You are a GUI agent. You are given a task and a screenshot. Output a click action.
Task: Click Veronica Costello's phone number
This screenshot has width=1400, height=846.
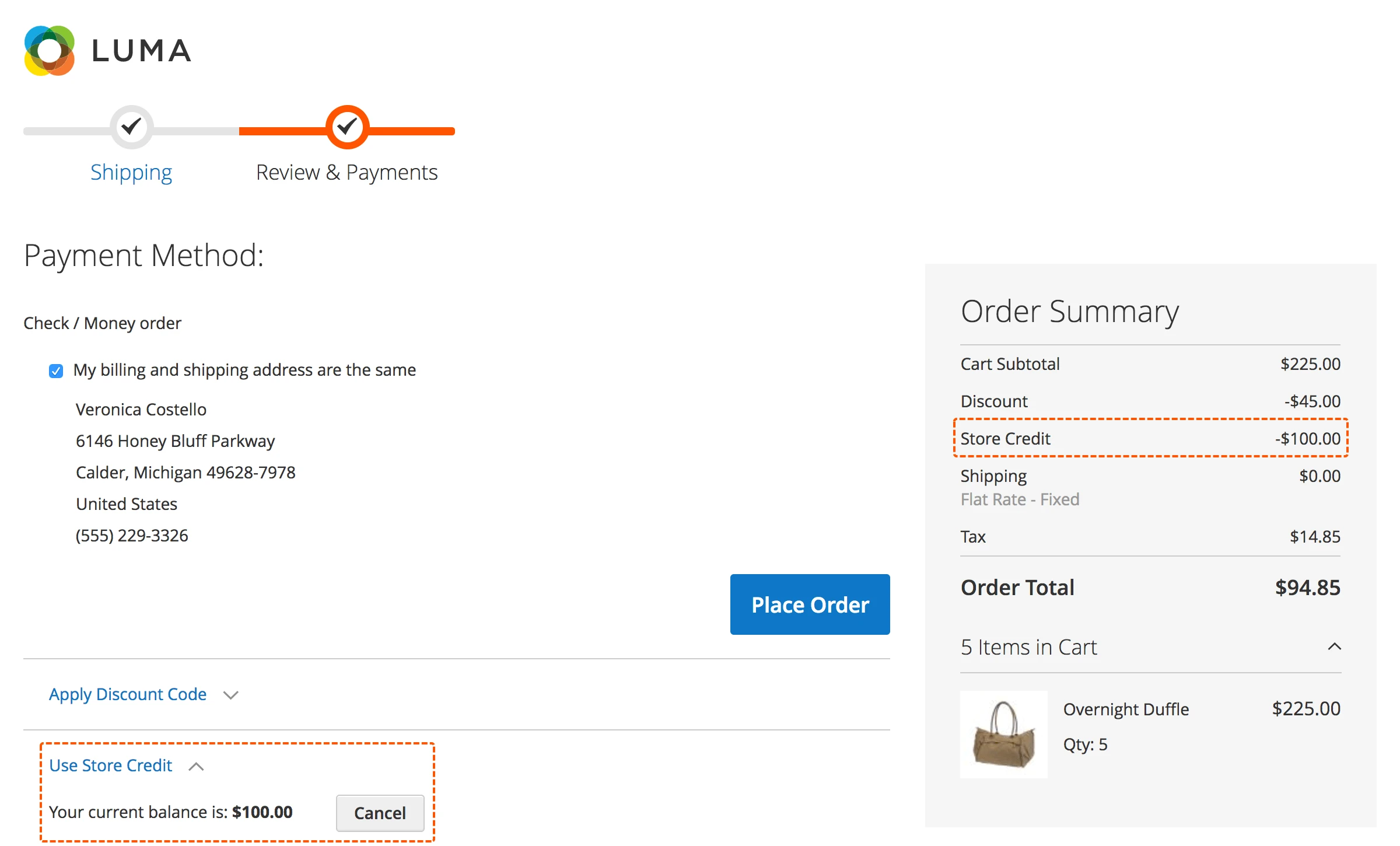tap(131, 535)
